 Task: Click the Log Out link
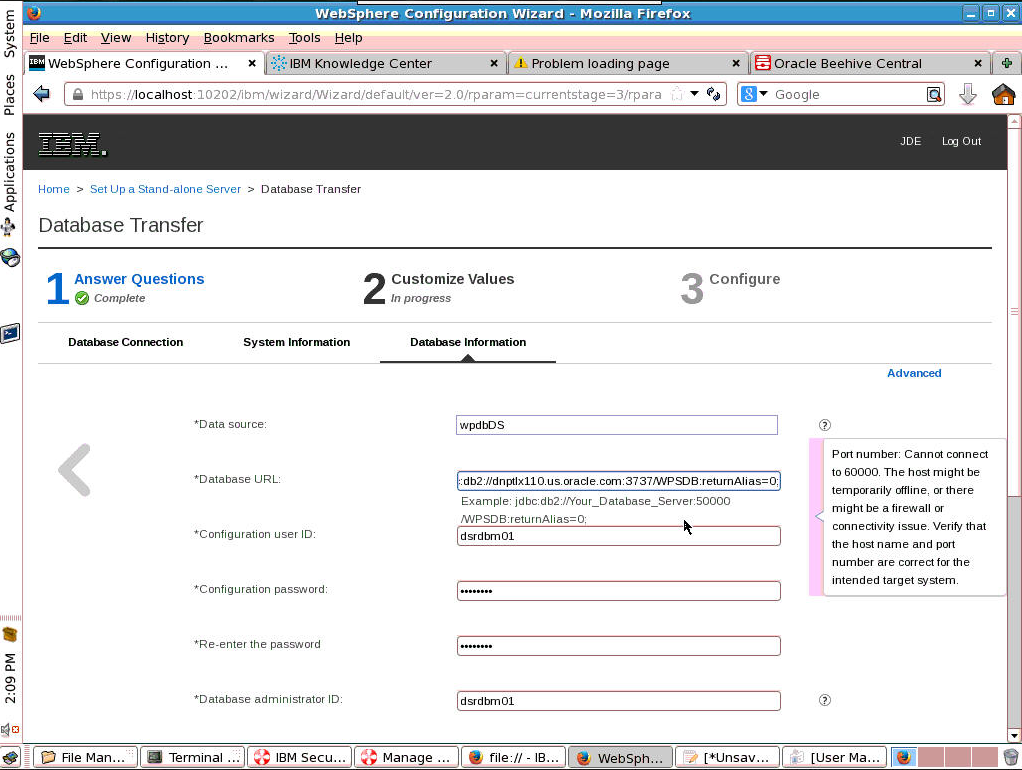coord(961,141)
